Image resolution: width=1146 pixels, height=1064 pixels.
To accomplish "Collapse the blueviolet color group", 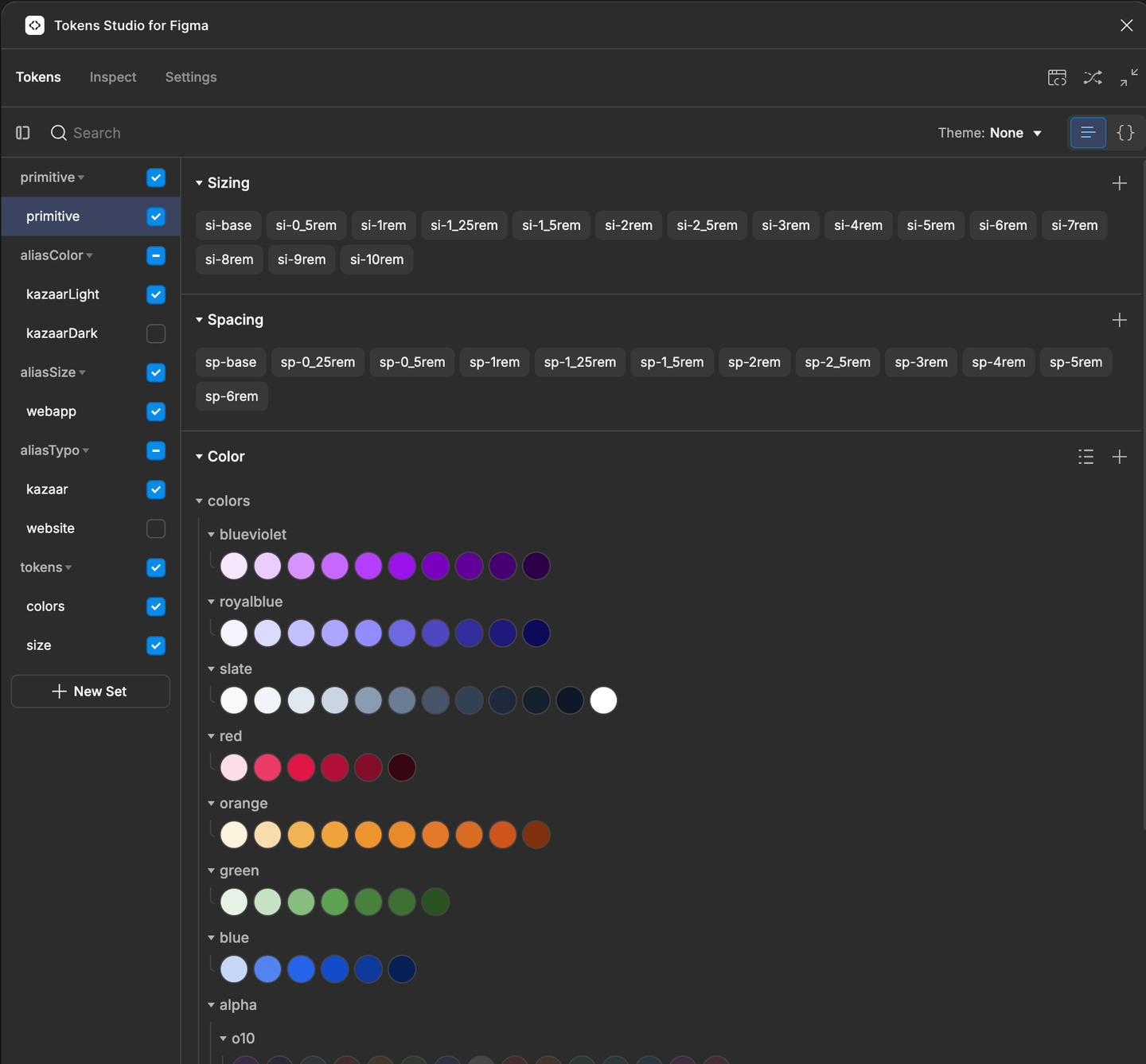I will point(211,535).
